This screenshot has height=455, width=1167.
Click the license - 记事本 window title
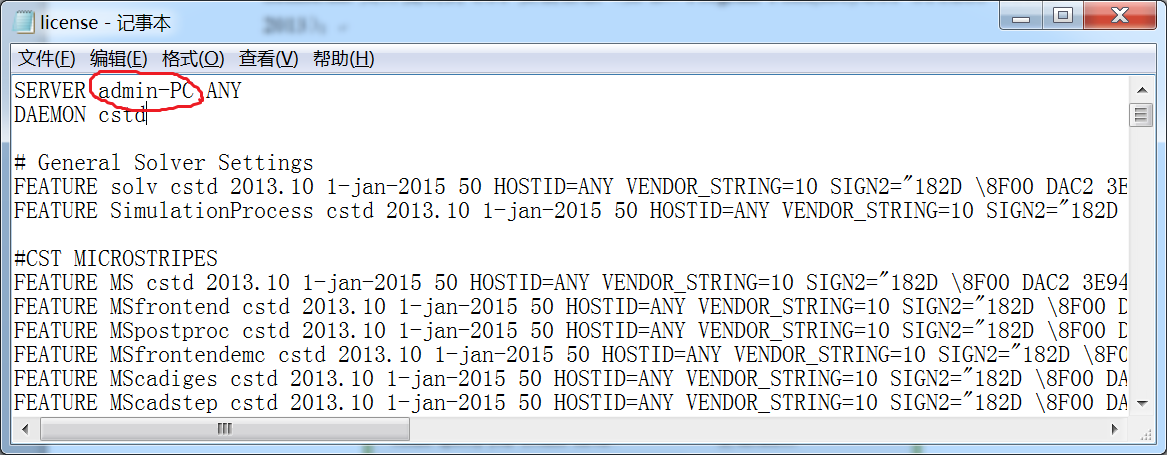click(106, 23)
